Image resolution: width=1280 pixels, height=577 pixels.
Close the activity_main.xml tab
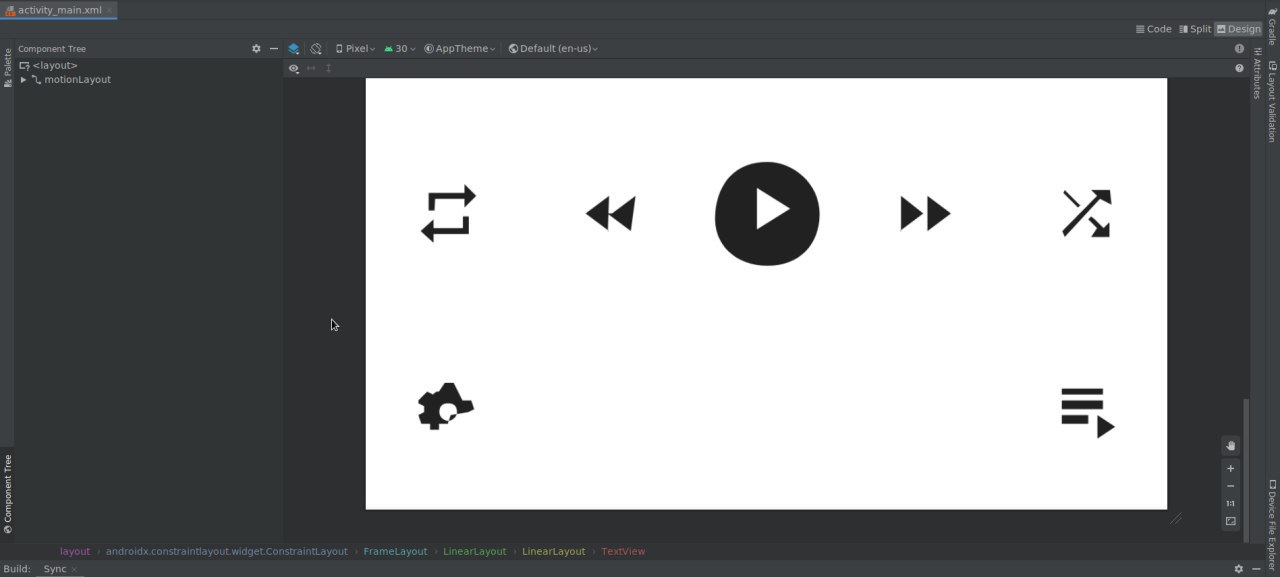click(x=110, y=10)
